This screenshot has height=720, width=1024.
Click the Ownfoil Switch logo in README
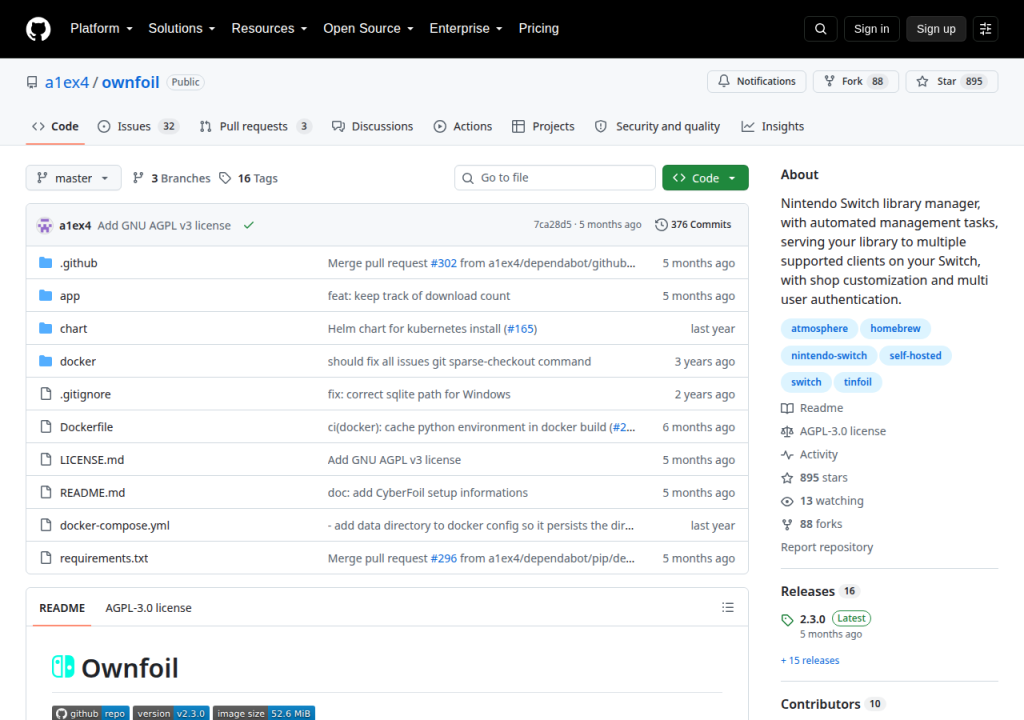[x=63, y=667]
